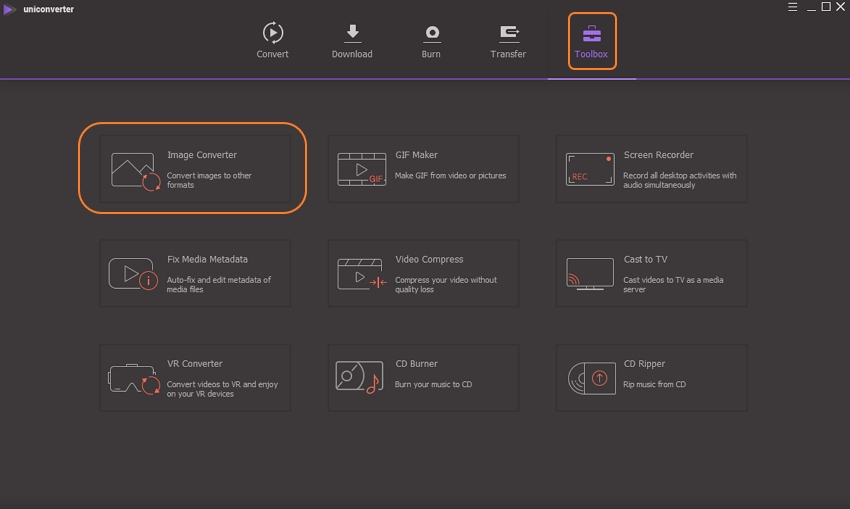Minimize the uniconverter window
The height and width of the screenshot is (509, 850).
(810, 8)
